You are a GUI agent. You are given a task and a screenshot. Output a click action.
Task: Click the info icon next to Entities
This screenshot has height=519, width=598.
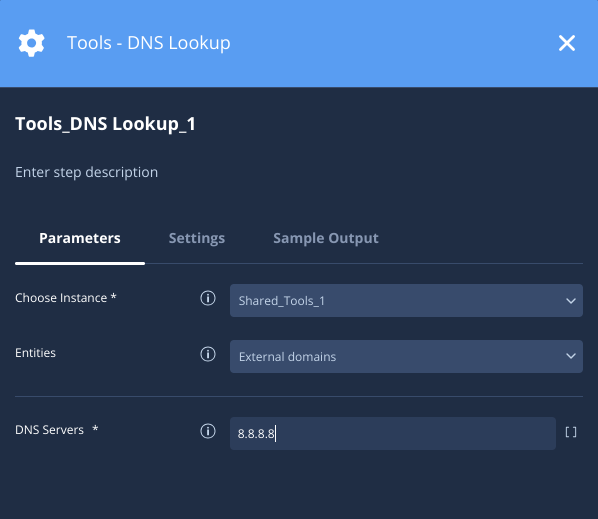(208, 354)
